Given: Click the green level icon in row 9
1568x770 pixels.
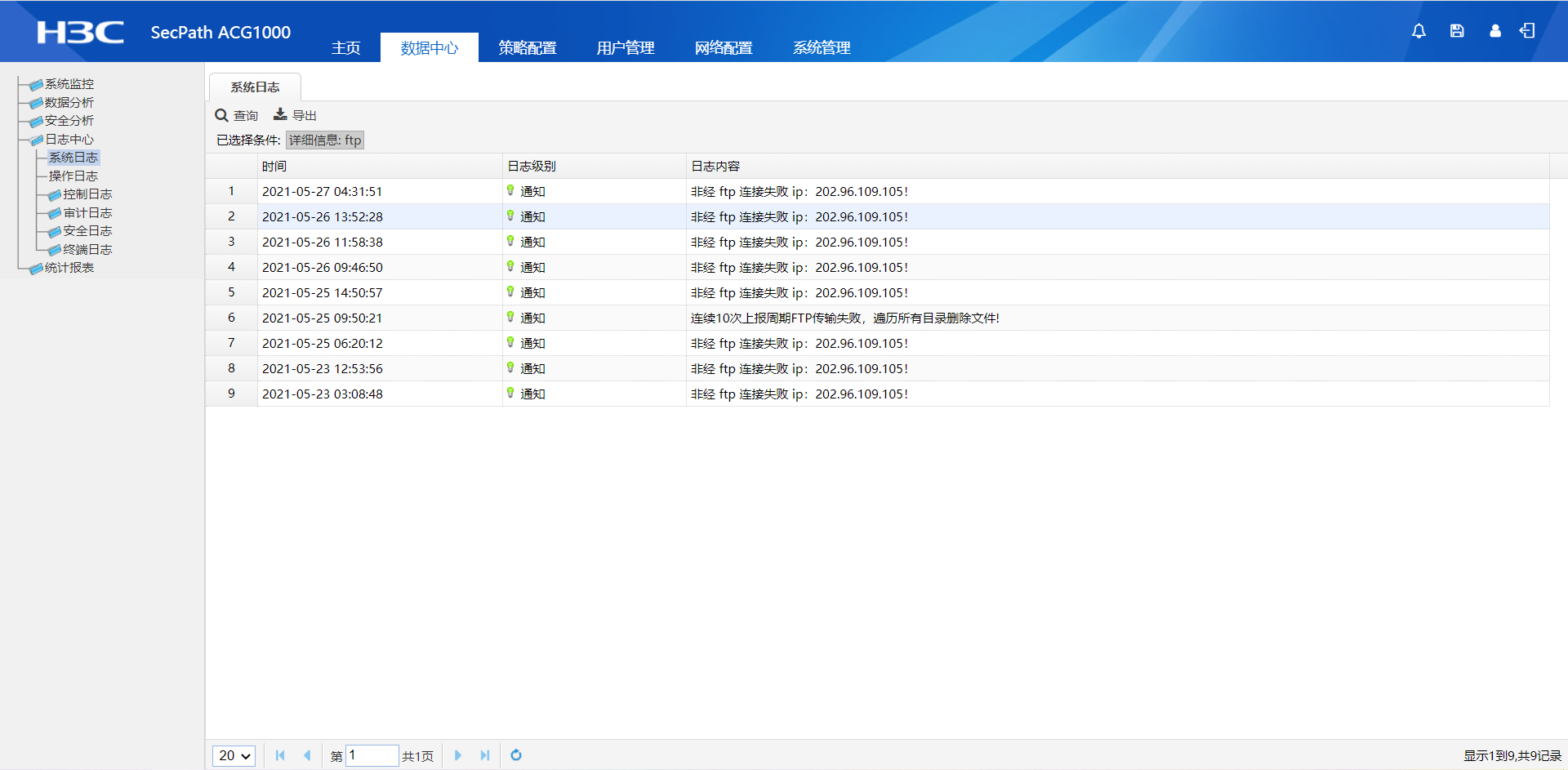Looking at the screenshot, I should click(x=510, y=393).
